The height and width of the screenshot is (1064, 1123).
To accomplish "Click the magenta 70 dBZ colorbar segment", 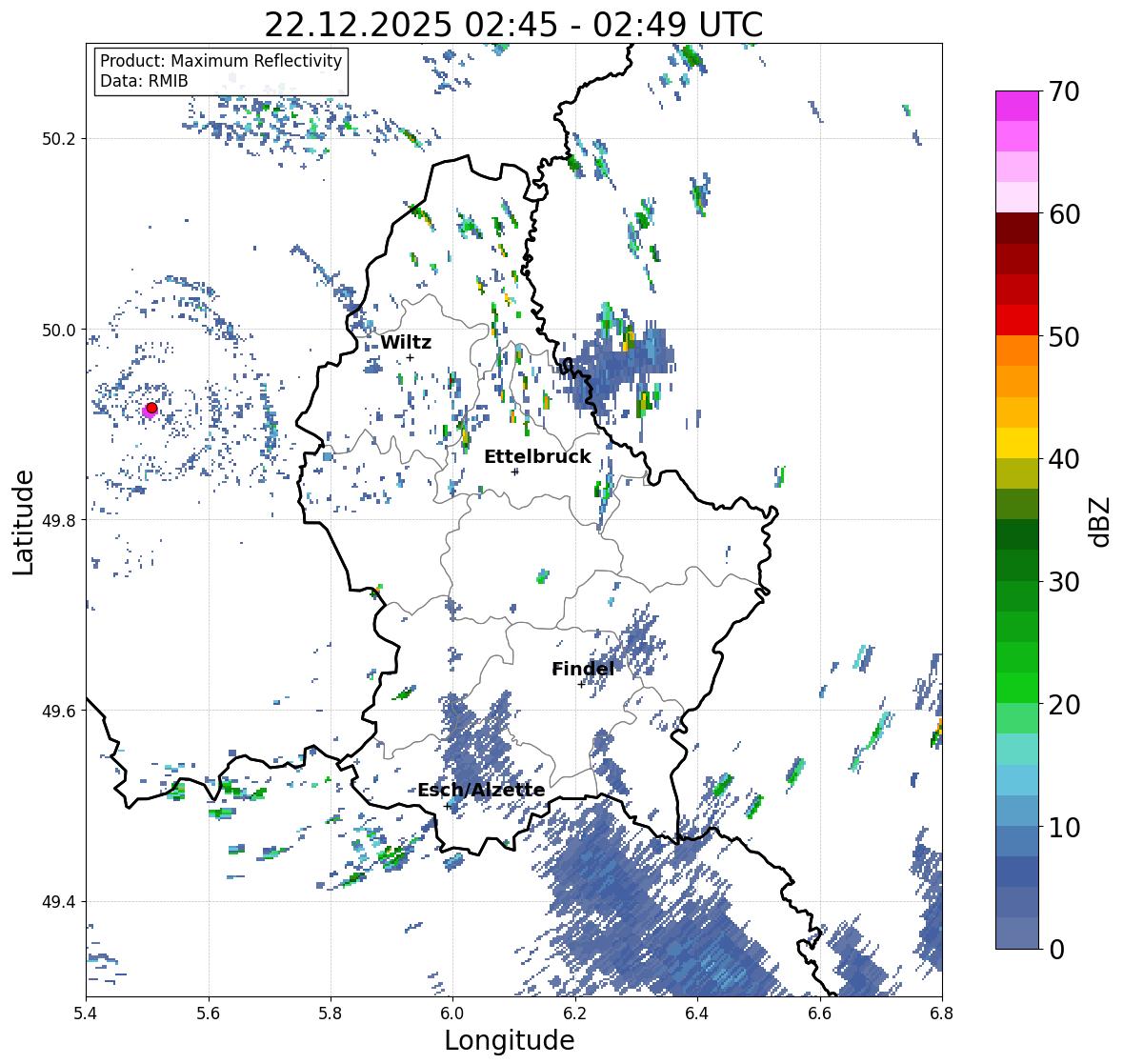I will click(x=1017, y=106).
